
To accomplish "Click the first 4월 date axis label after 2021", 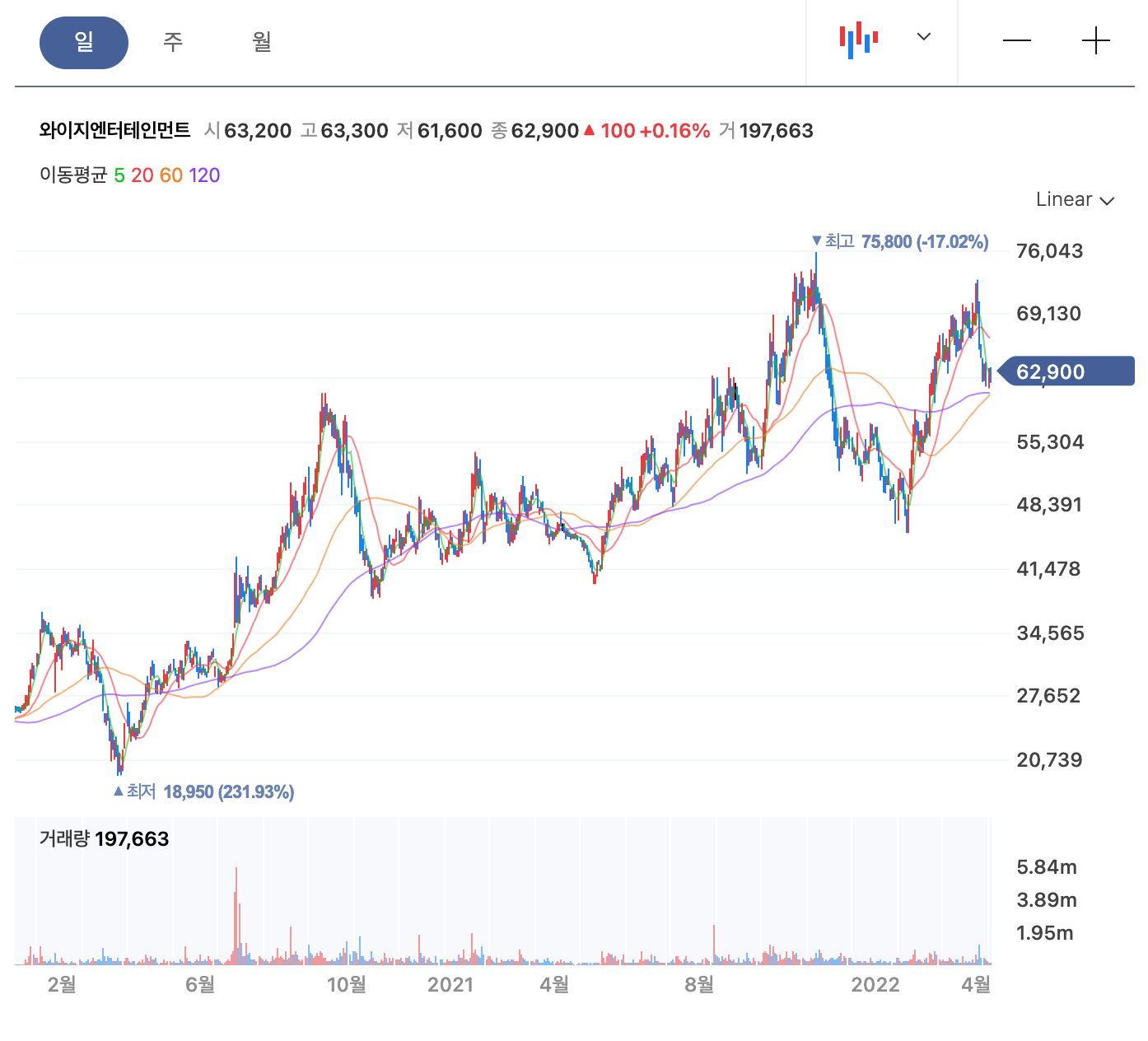I will tap(555, 984).
